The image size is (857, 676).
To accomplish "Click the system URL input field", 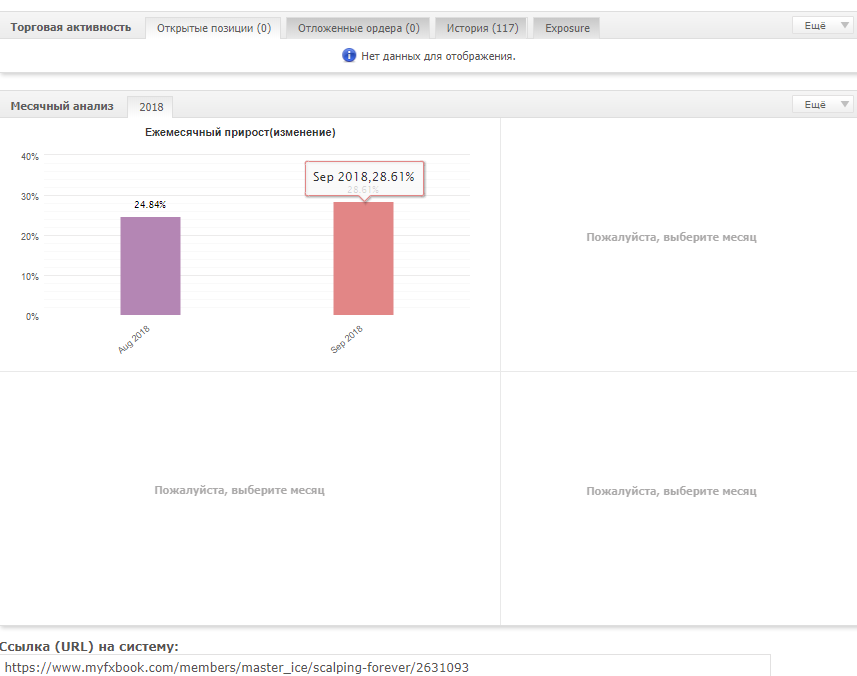I will (x=385, y=667).
